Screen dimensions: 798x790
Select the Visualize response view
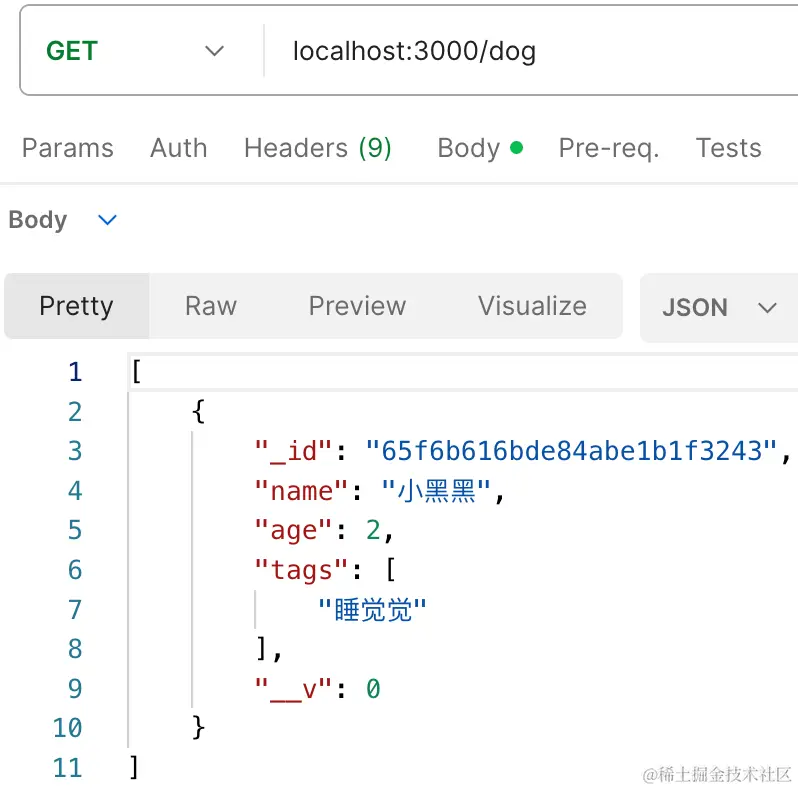tap(532, 306)
